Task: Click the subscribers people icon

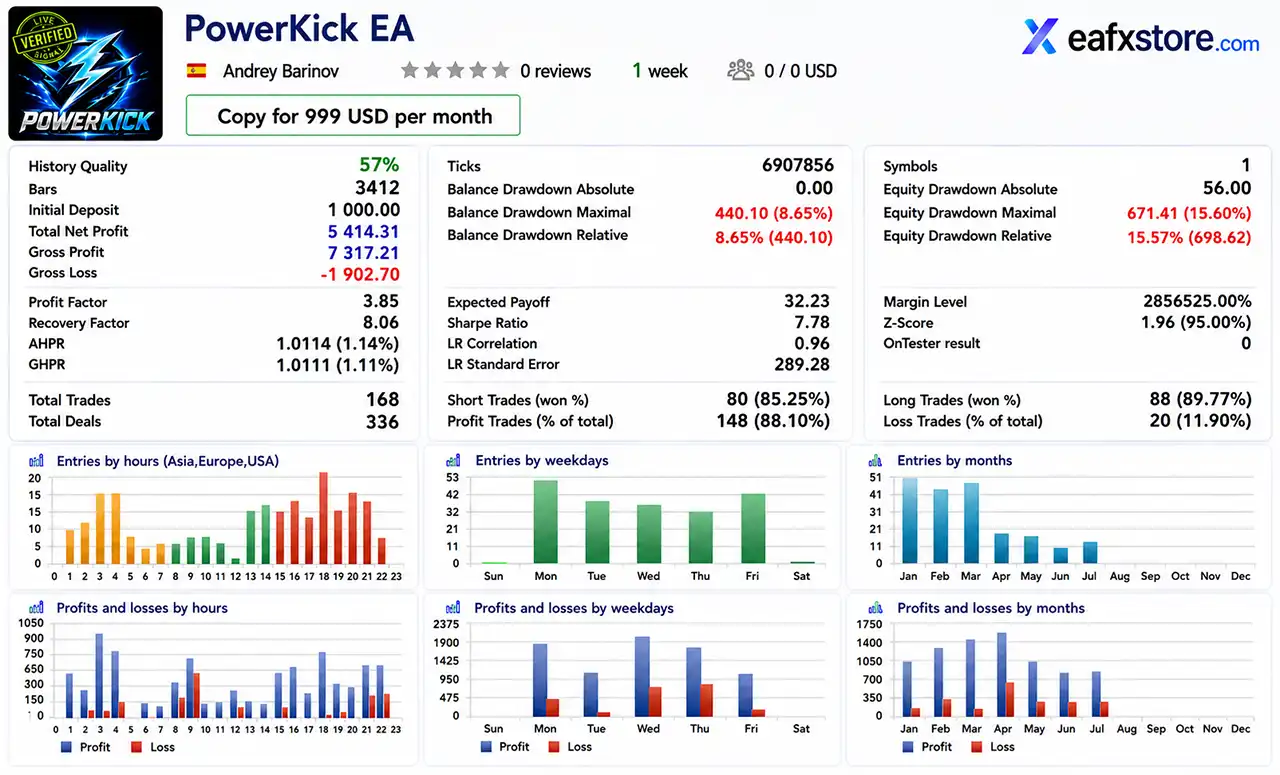Action: (741, 71)
